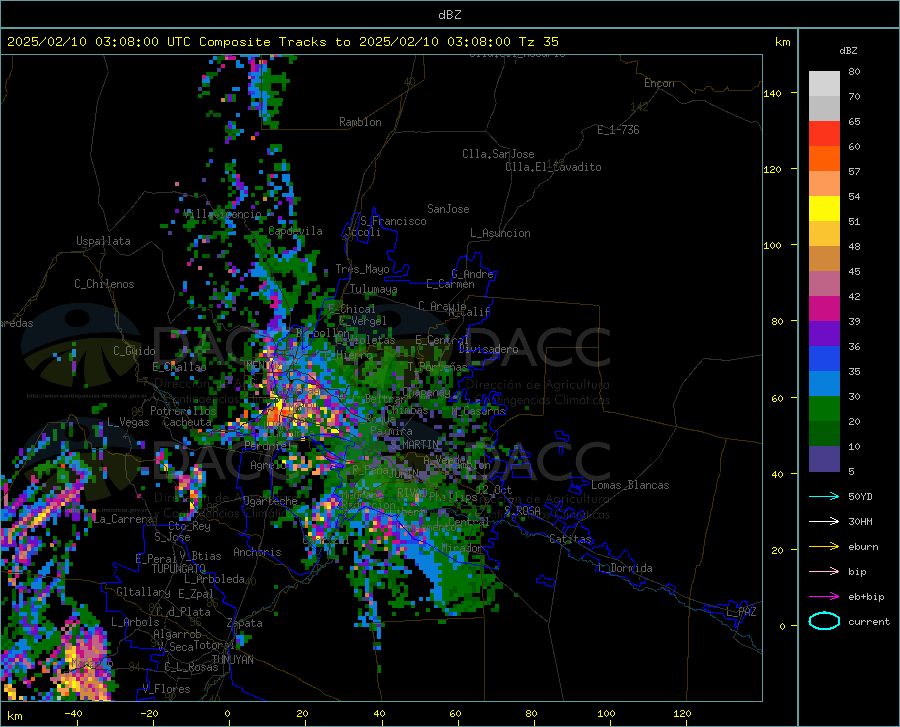Click the 'Potrerillos' map label

pos(183,411)
